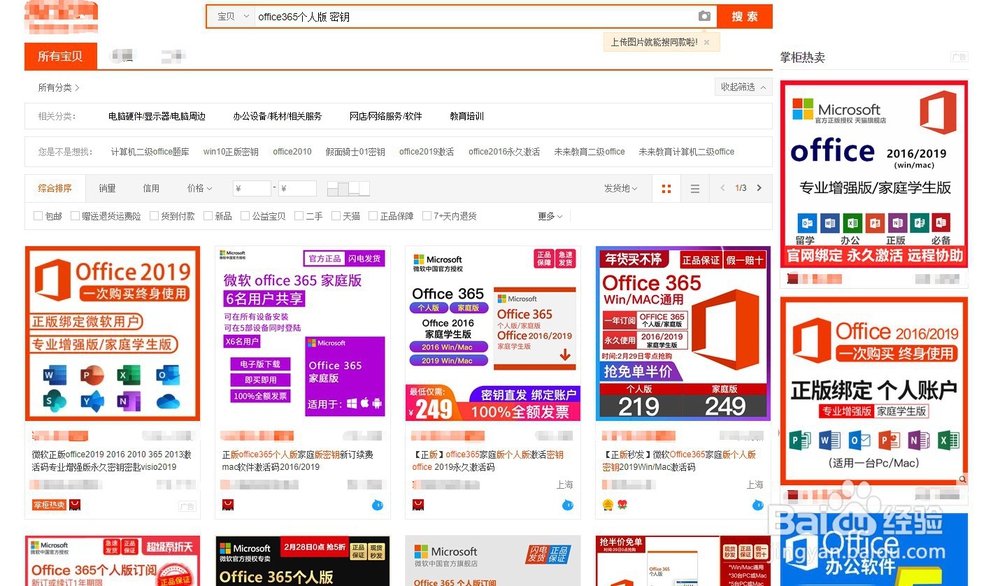This screenshot has height=586, width=1000.
Task: Check the 天猫 filter
Action: pyautogui.click(x=335, y=216)
